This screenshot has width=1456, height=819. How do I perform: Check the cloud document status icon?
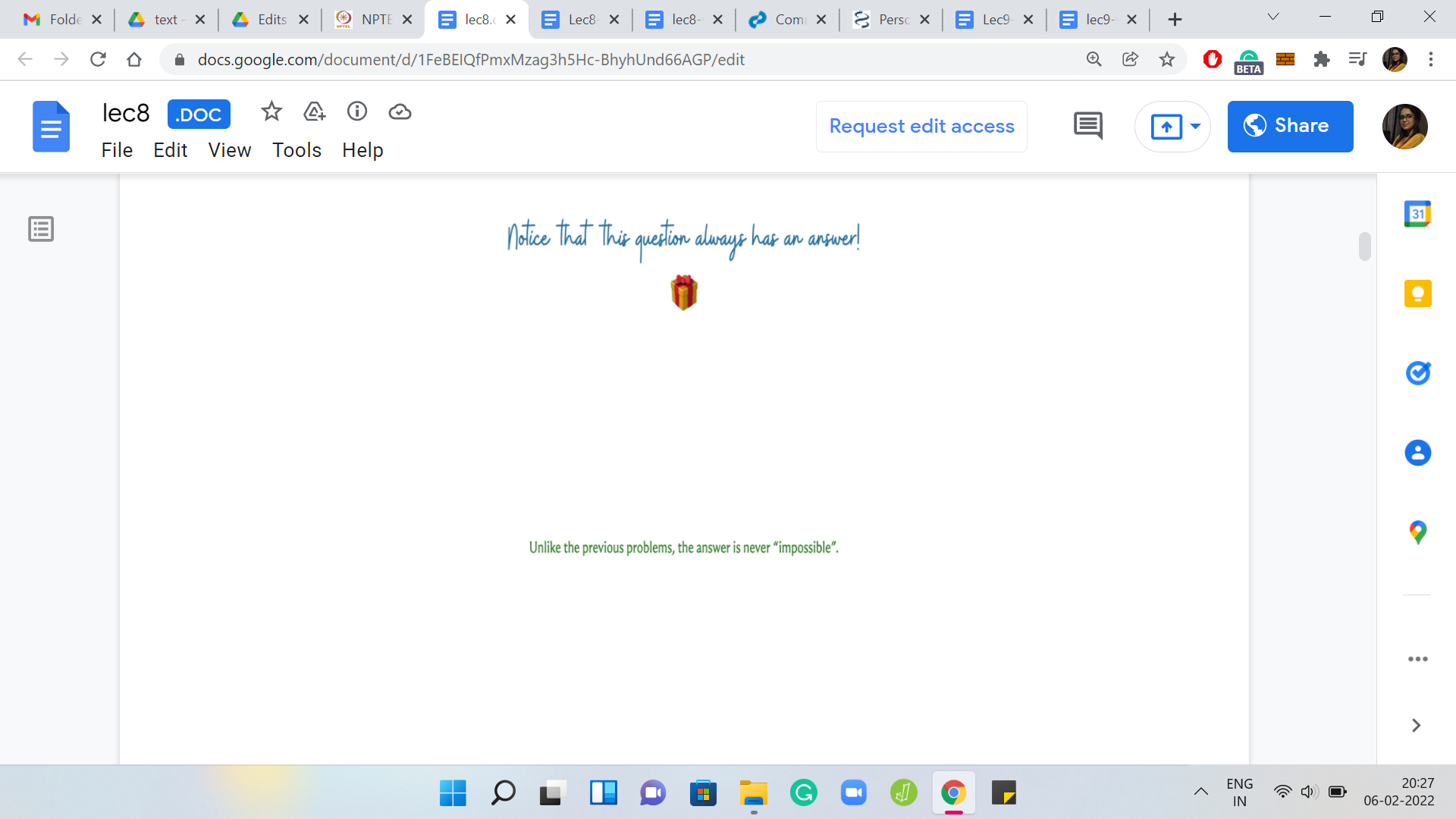tap(400, 112)
